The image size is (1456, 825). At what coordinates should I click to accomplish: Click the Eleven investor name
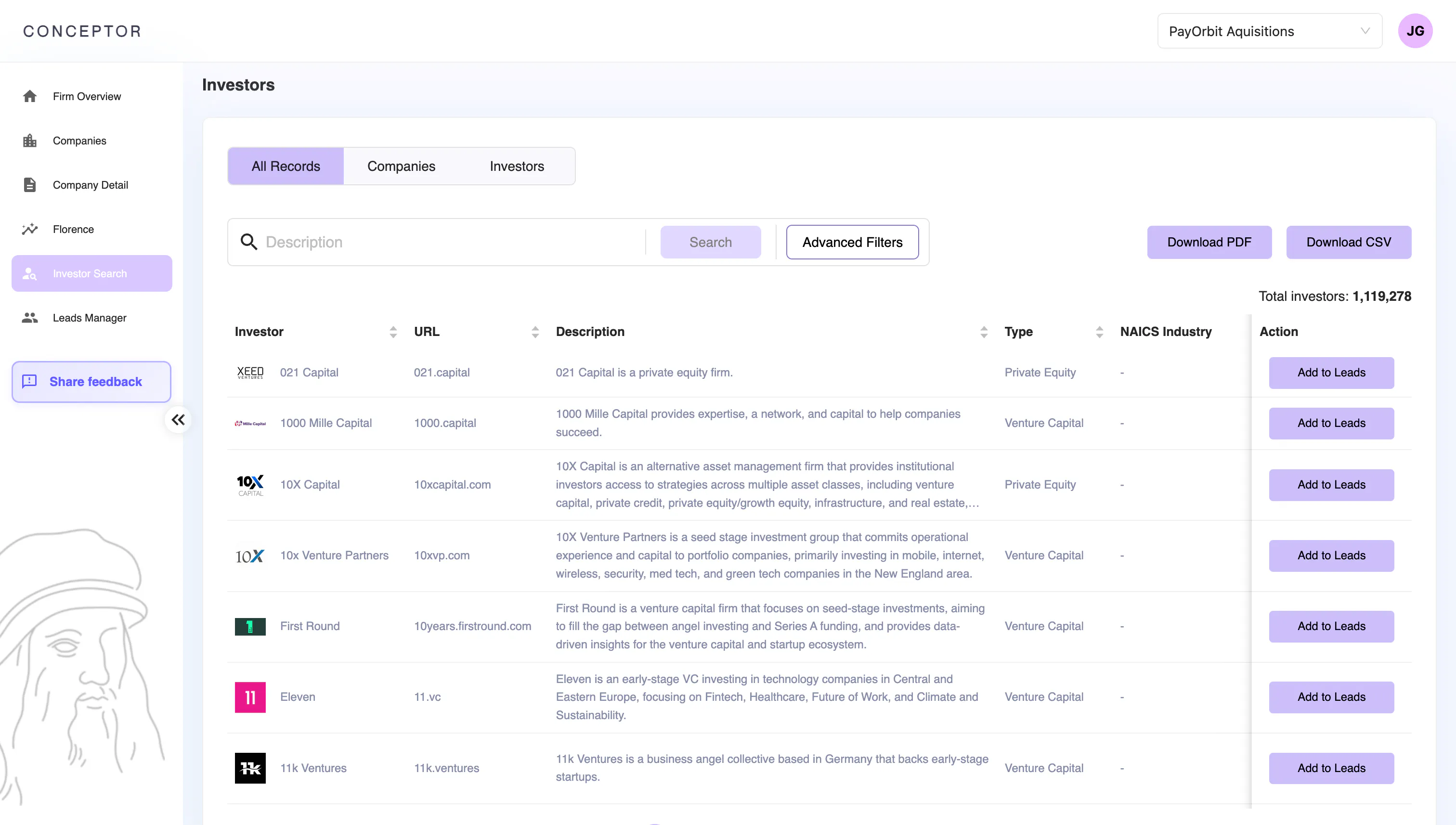click(x=298, y=697)
